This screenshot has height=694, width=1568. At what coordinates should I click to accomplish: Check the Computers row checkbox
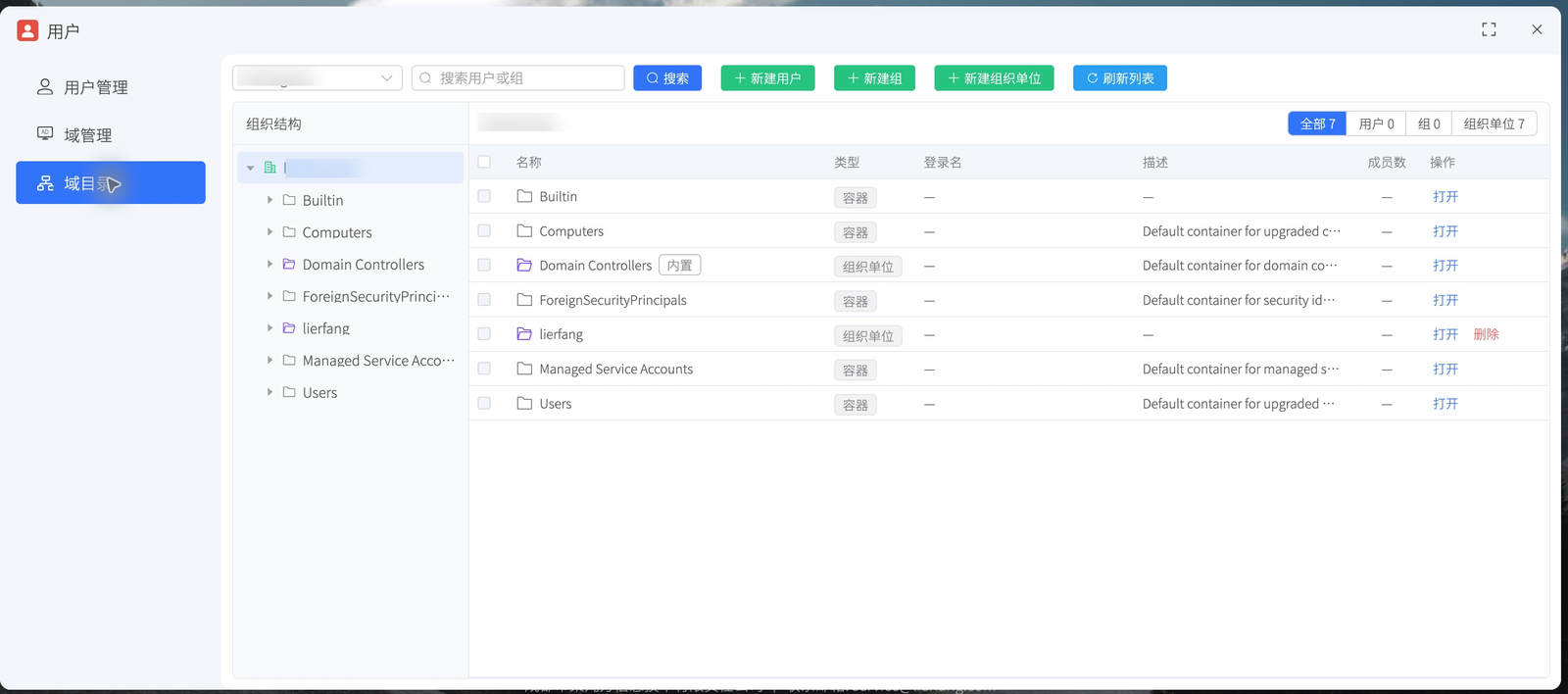484,230
